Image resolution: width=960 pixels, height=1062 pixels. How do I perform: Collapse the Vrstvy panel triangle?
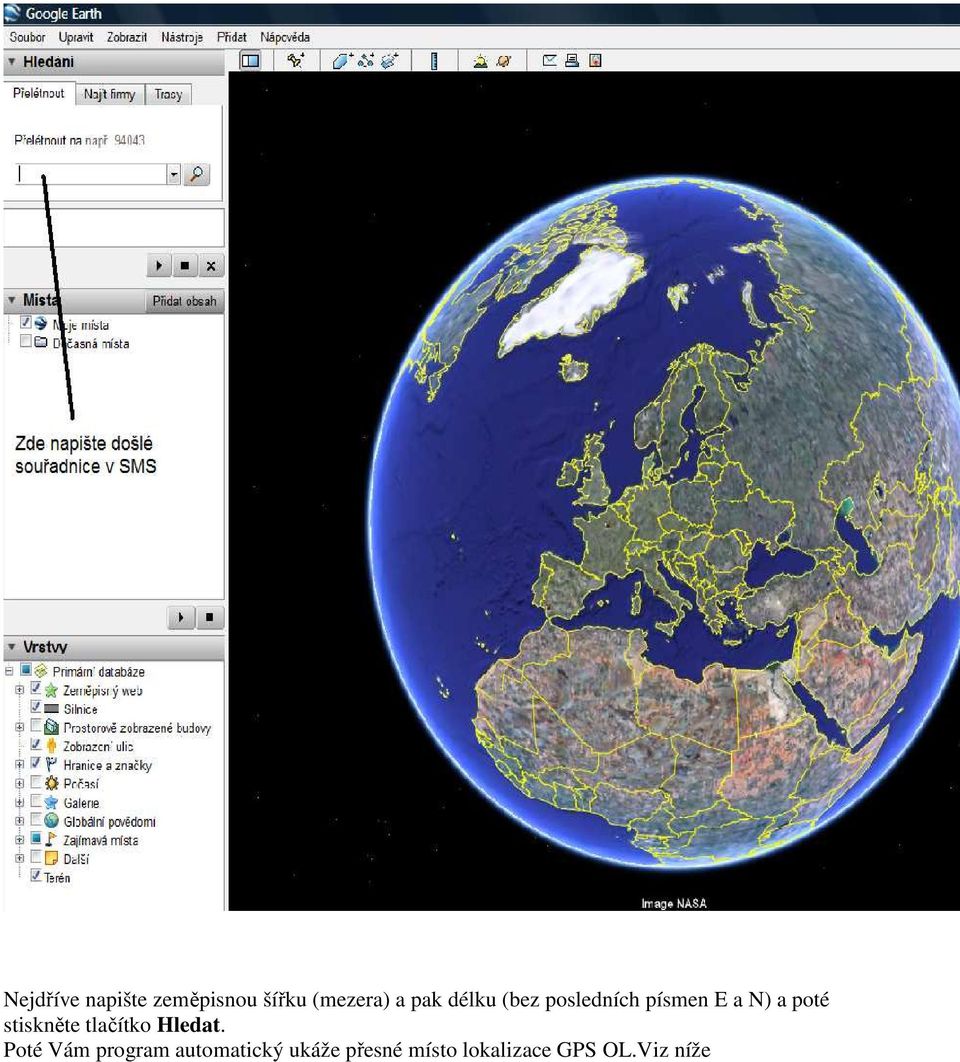tap(12, 647)
